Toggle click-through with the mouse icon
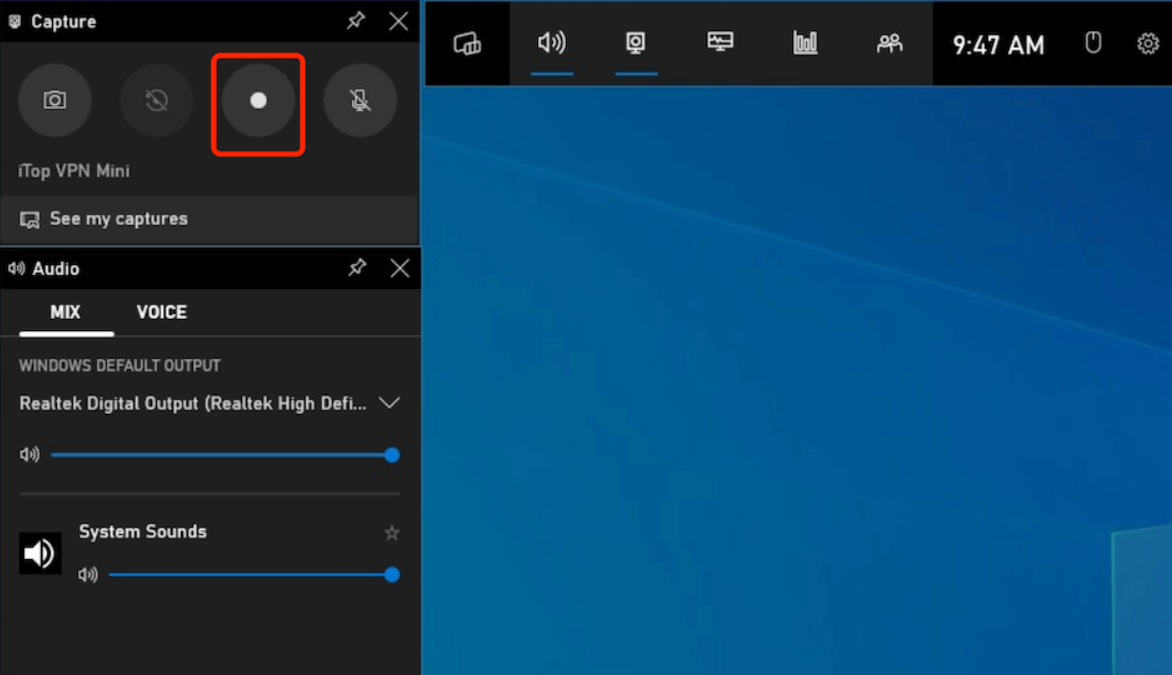Viewport: 1172px width, 675px height. pos(1093,43)
